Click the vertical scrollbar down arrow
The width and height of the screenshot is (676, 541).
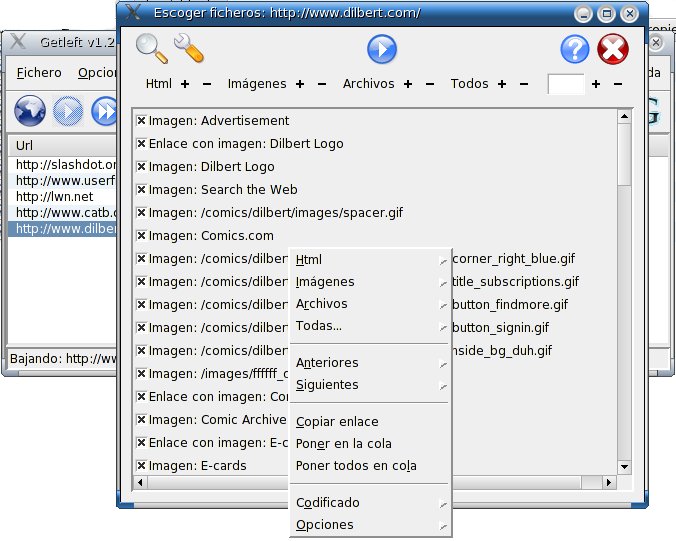coord(624,466)
